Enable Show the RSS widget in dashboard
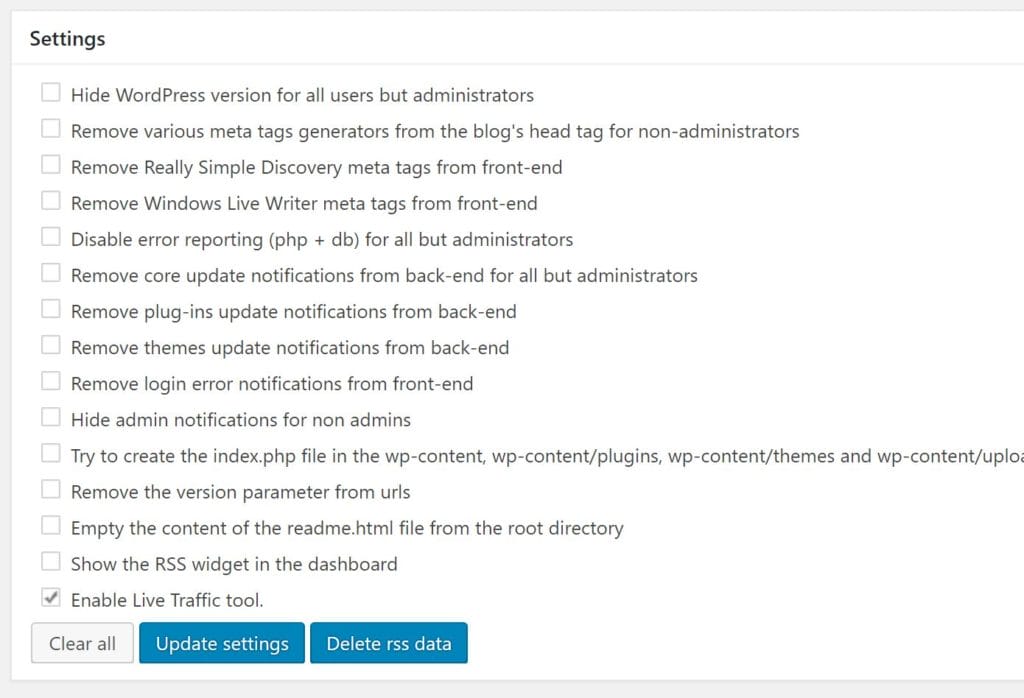This screenshot has width=1024, height=698. [50, 562]
